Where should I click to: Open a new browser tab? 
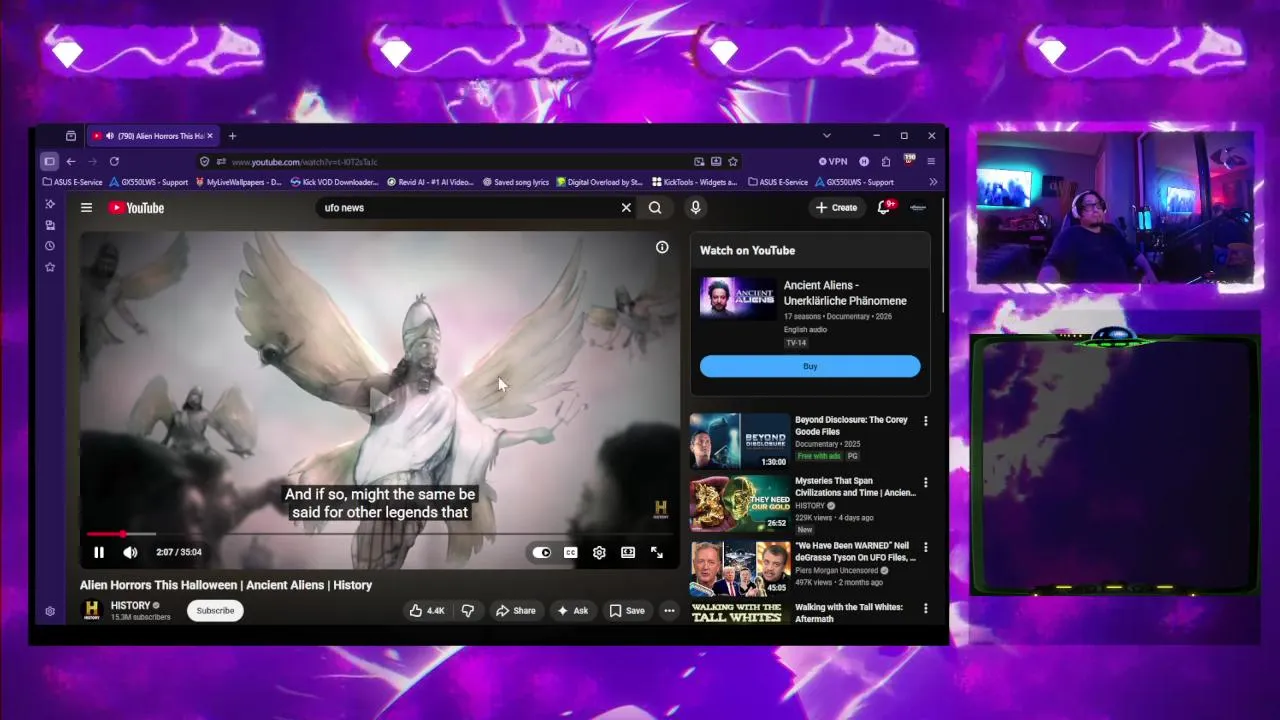232,136
